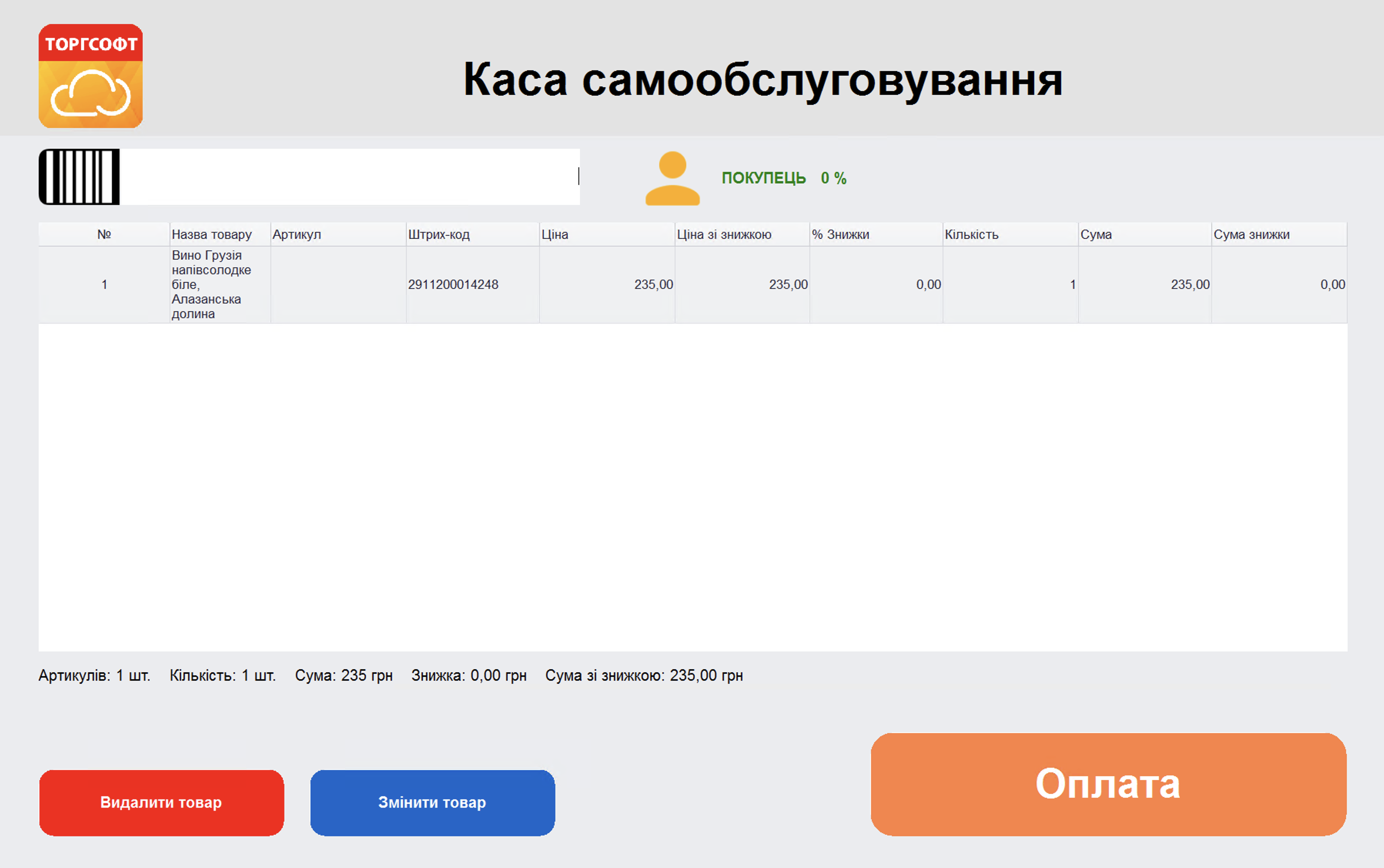1384x868 pixels.
Task: Click the Сума зі знижкою total text
Action: click(x=643, y=676)
